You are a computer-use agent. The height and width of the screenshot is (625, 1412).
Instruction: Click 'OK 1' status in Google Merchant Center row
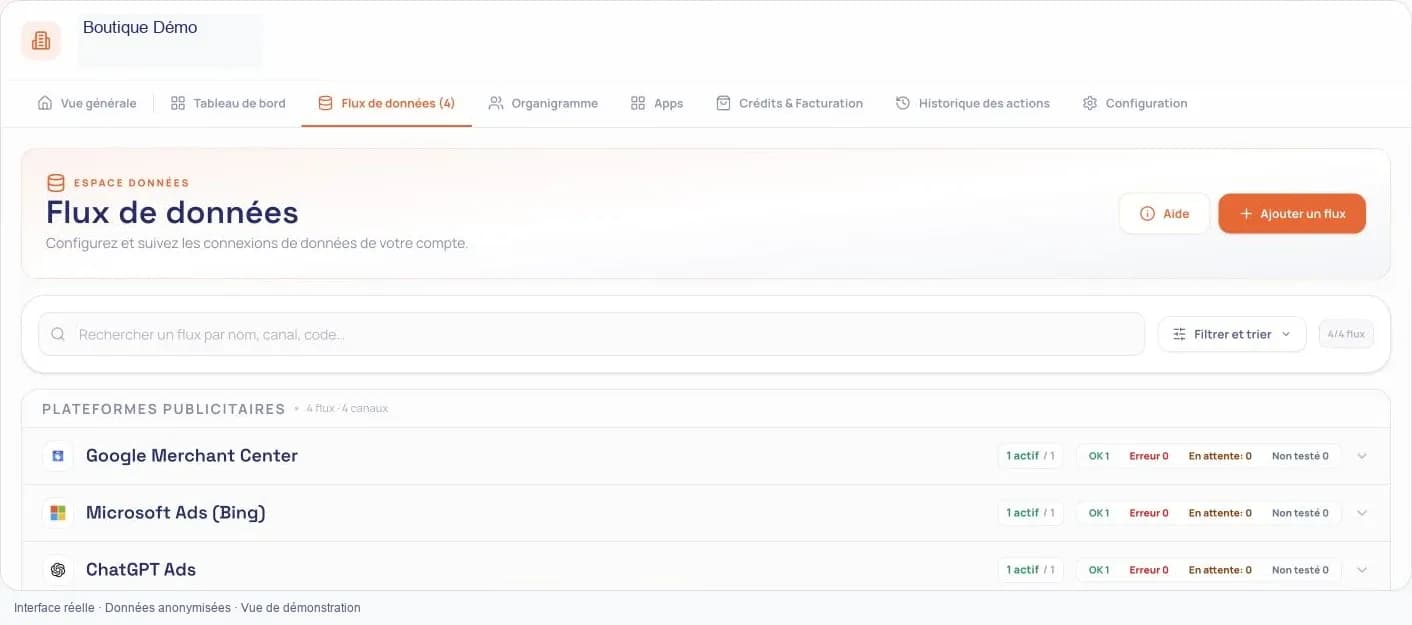click(1099, 456)
